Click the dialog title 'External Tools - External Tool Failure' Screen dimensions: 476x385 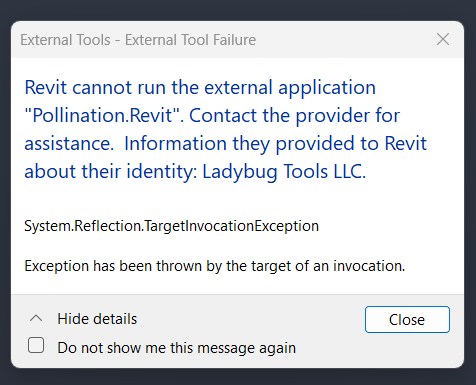coord(138,40)
